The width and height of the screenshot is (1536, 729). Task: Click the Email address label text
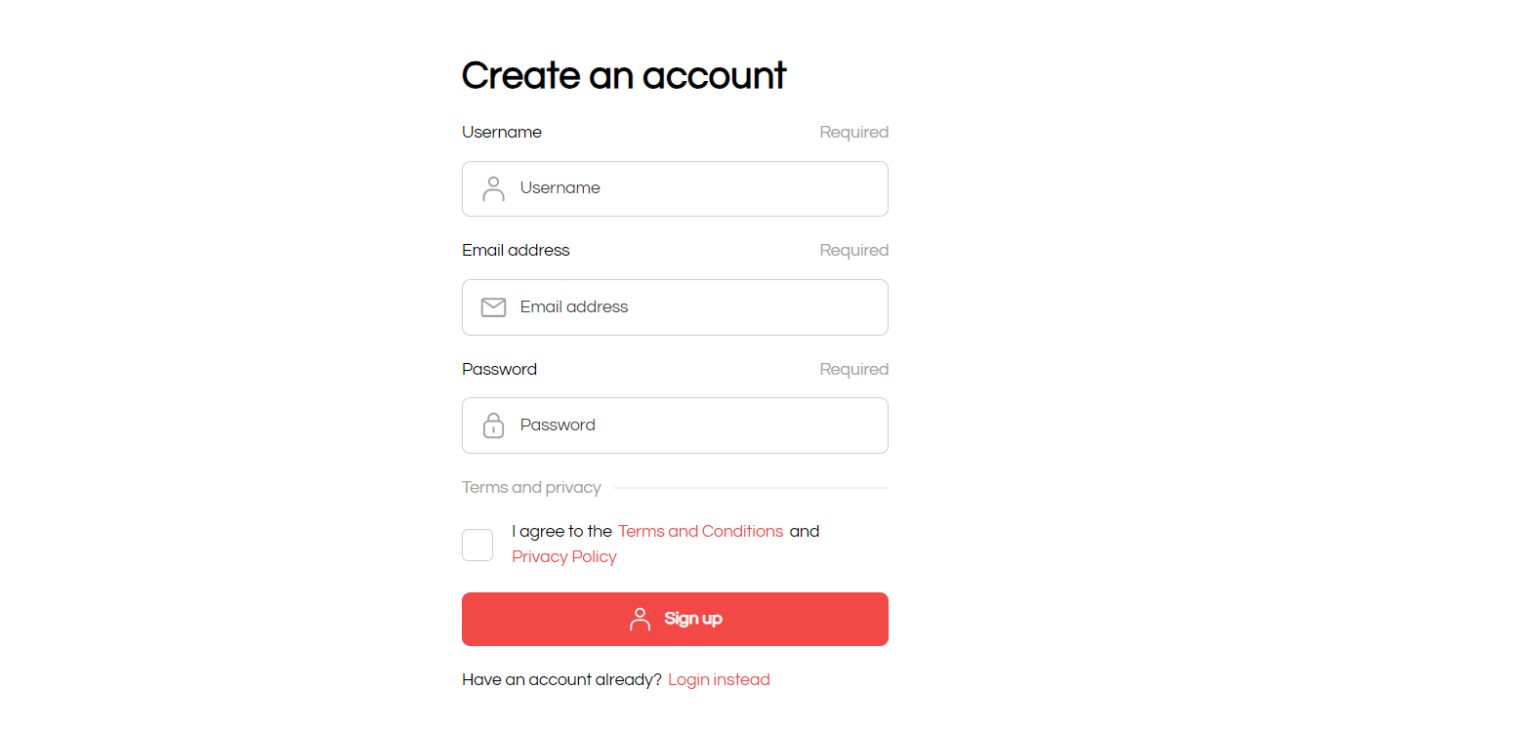(x=516, y=250)
